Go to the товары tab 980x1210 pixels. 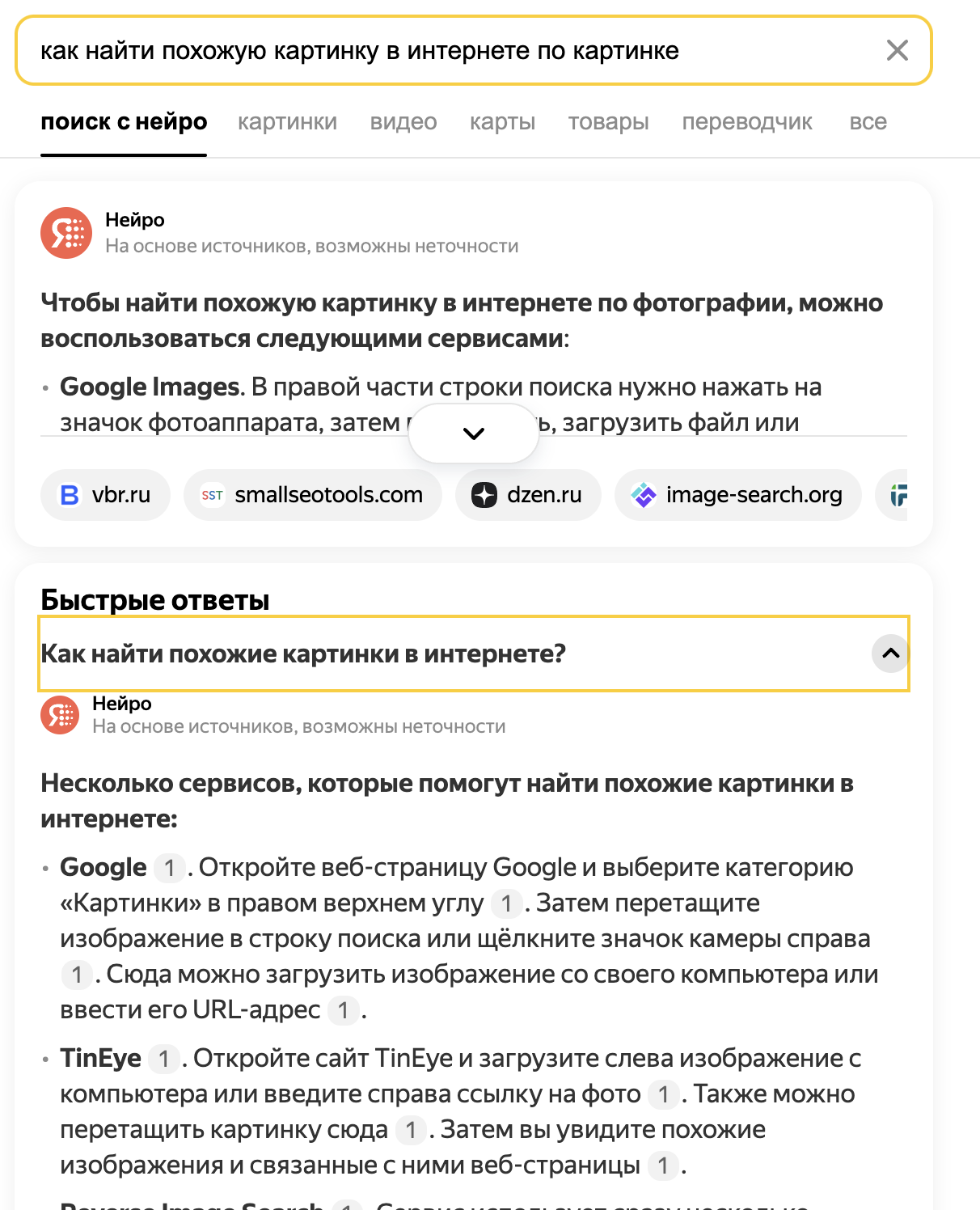(608, 122)
